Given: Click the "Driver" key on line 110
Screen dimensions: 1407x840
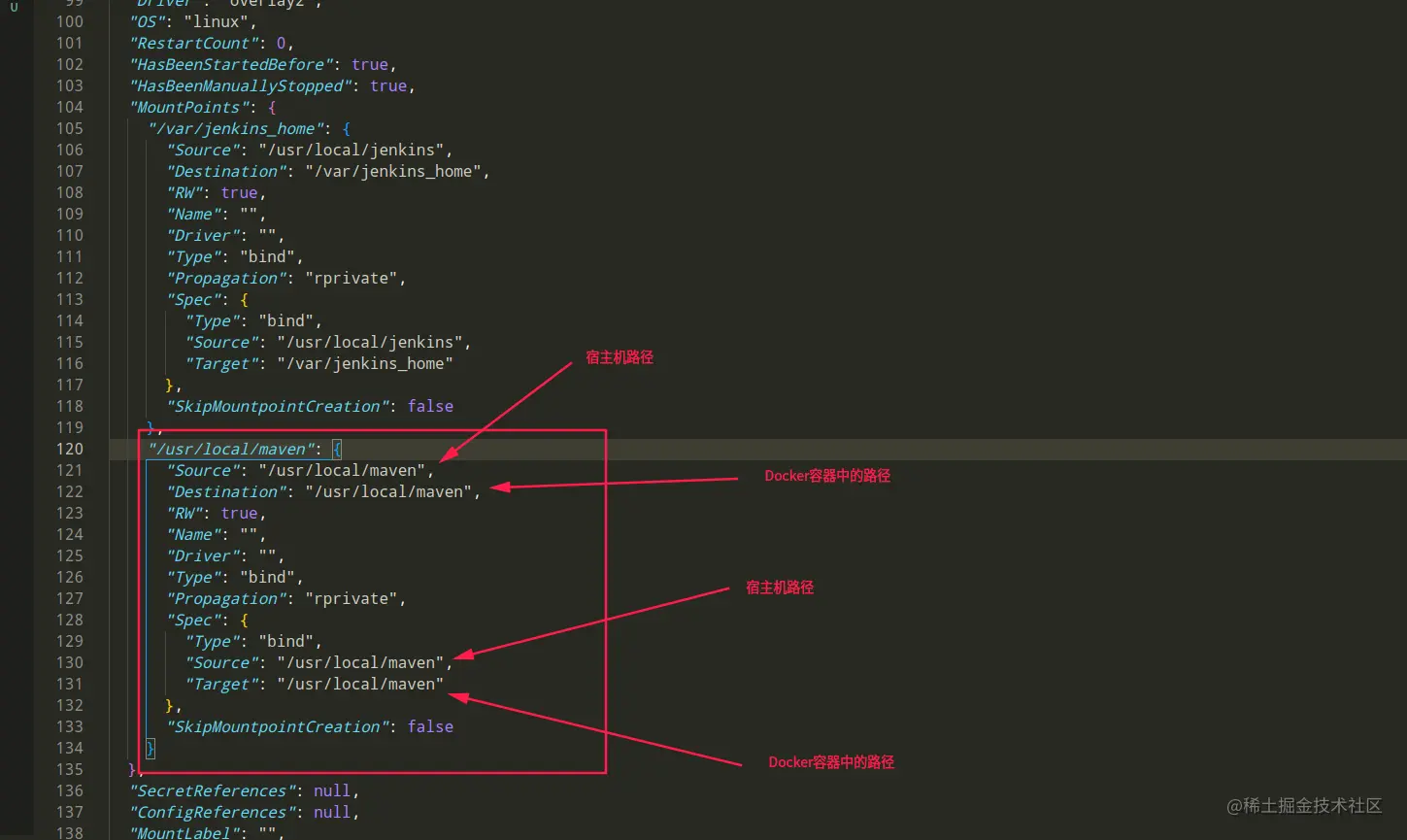Looking at the screenshot, I should coord(203,235).
